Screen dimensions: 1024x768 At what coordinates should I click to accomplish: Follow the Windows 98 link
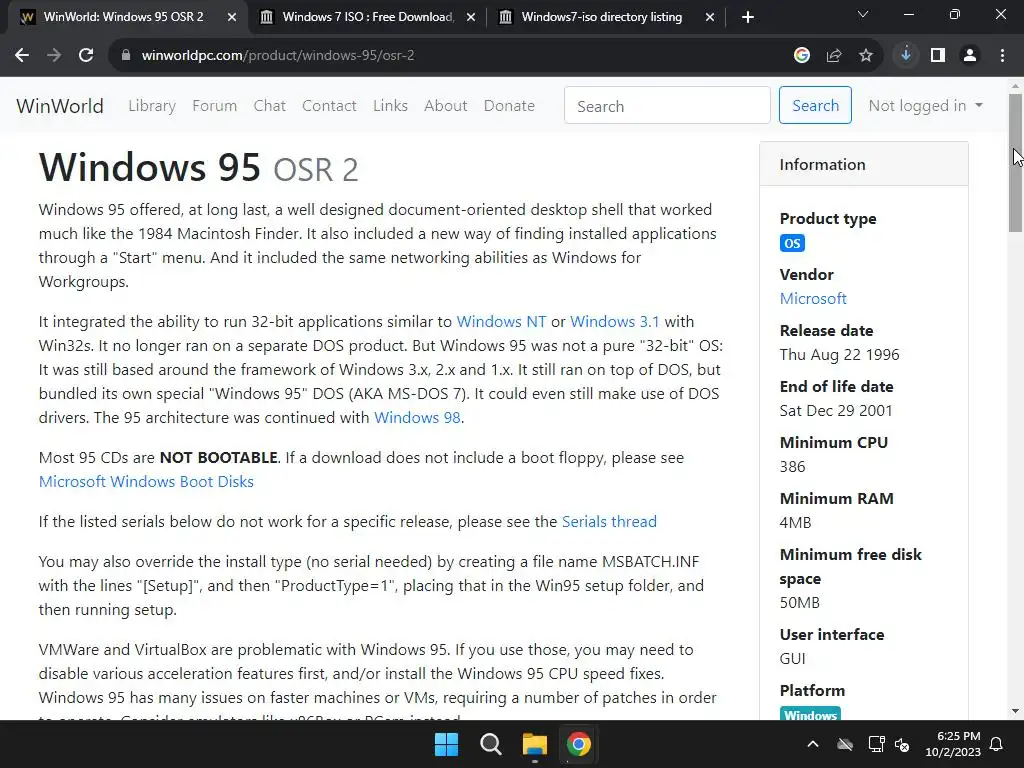[x=417, y=418]
